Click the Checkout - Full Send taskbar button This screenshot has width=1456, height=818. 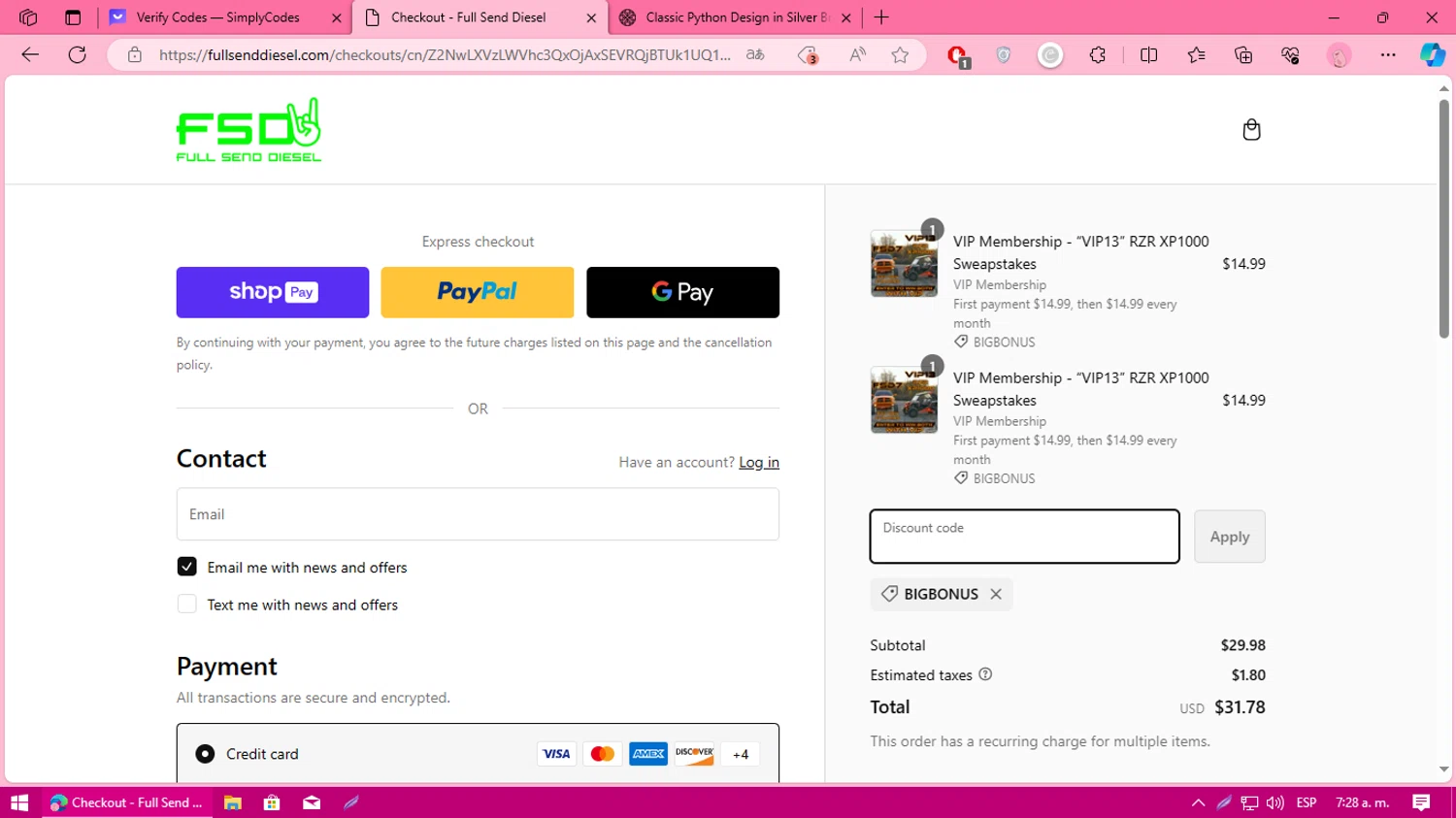(126, 802)
